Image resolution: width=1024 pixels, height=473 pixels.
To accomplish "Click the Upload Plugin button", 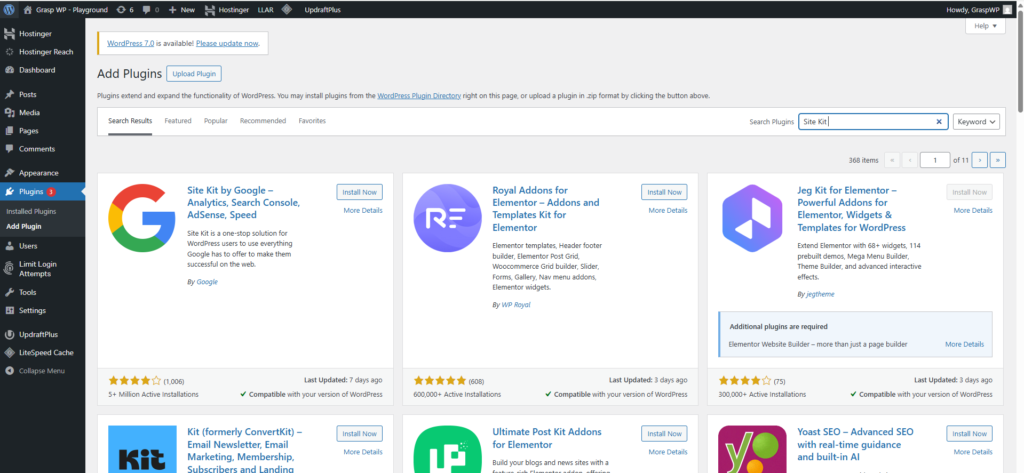I will [x=194, y=74].
